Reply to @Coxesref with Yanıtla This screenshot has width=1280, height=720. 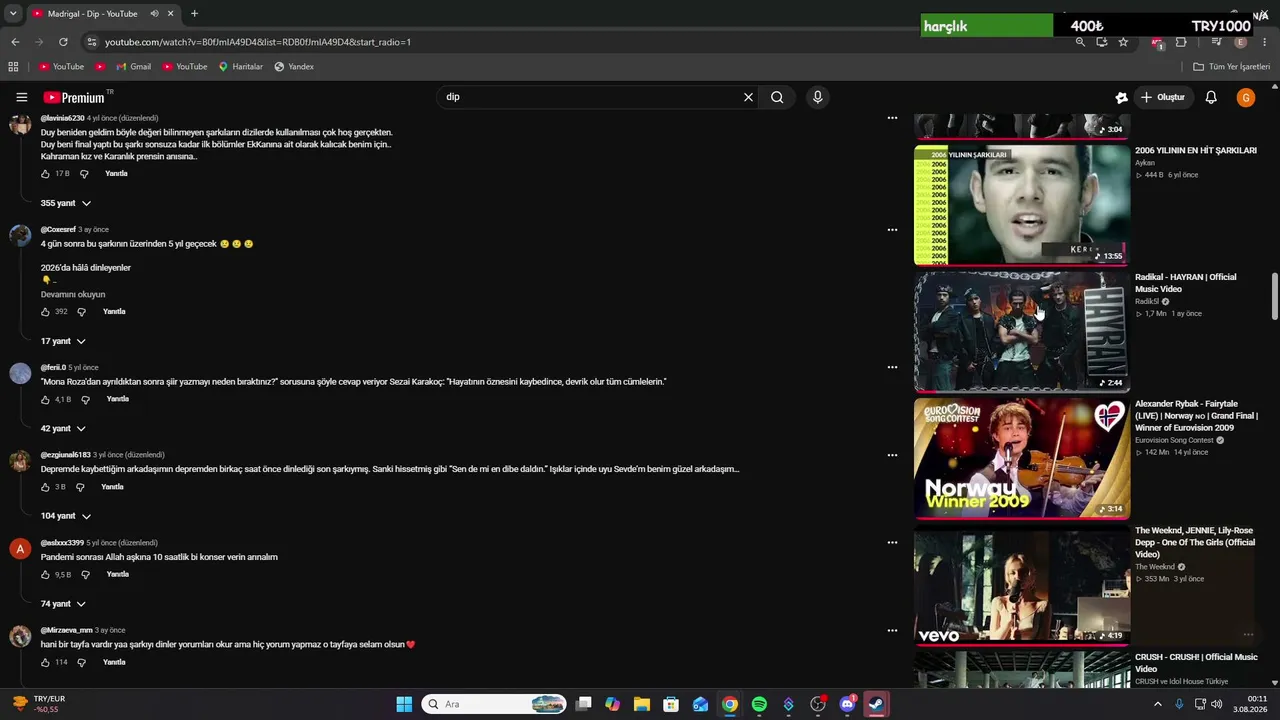[x=114, y=312]
